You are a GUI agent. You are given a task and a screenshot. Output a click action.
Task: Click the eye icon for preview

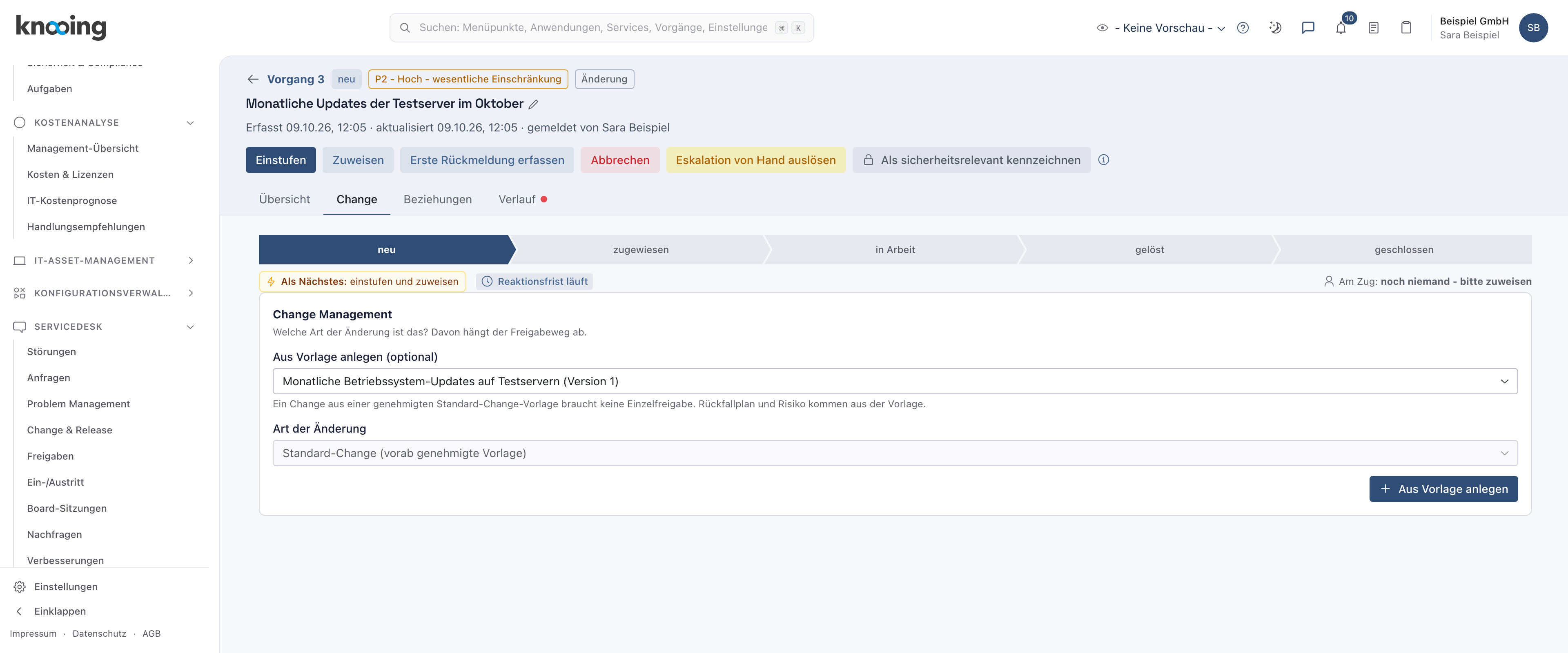pyautogui.click(x=1102, y=28)
